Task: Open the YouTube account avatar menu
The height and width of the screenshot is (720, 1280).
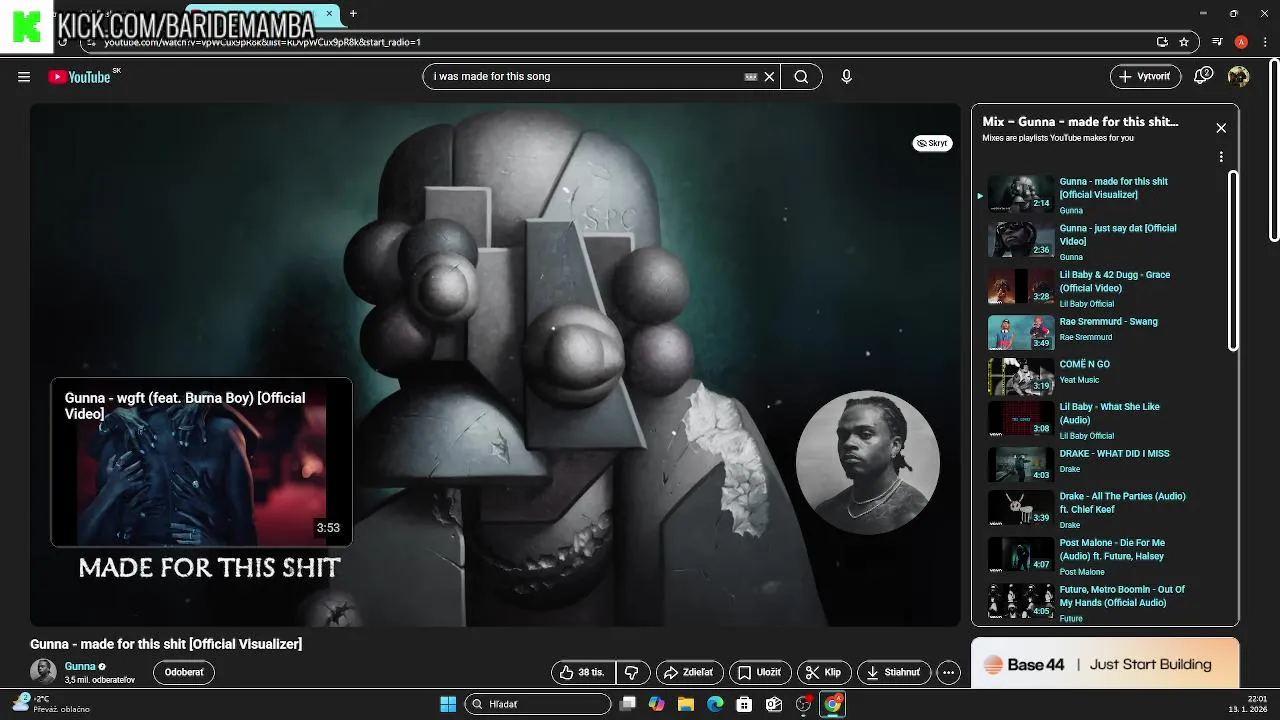Action: [1239, 77]
